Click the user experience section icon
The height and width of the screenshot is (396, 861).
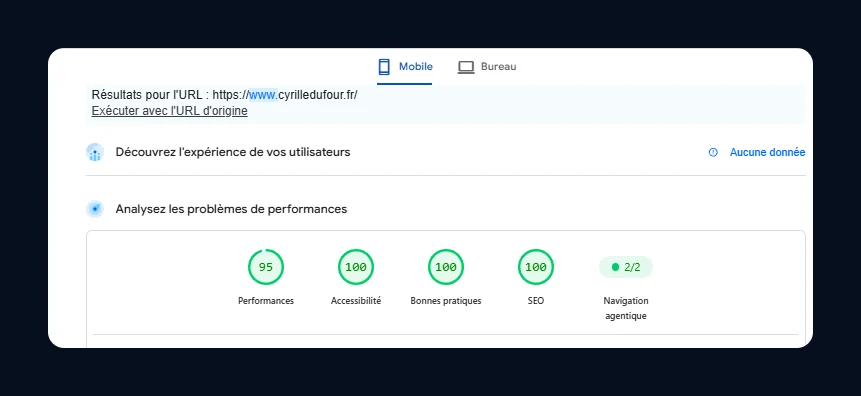[x=95, y=152]
